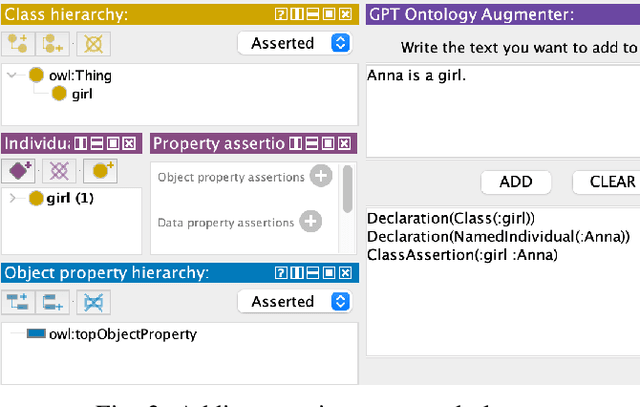Select owl:topObjectProperty in the property tree
This screenshot has width=640, height=407.
[122, 334]
